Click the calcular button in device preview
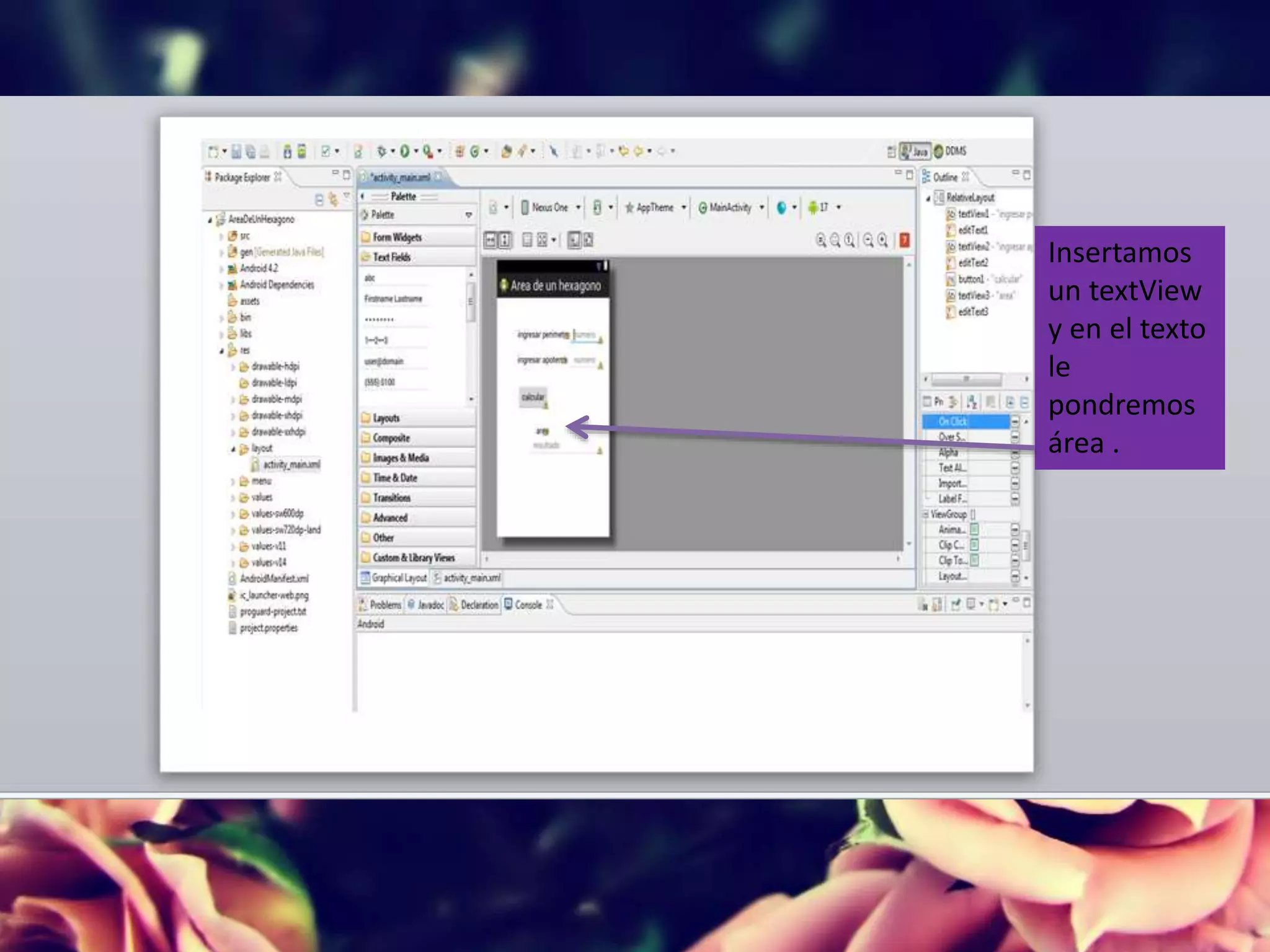This screenshot has height=952, width=1270. pos(533,397)
